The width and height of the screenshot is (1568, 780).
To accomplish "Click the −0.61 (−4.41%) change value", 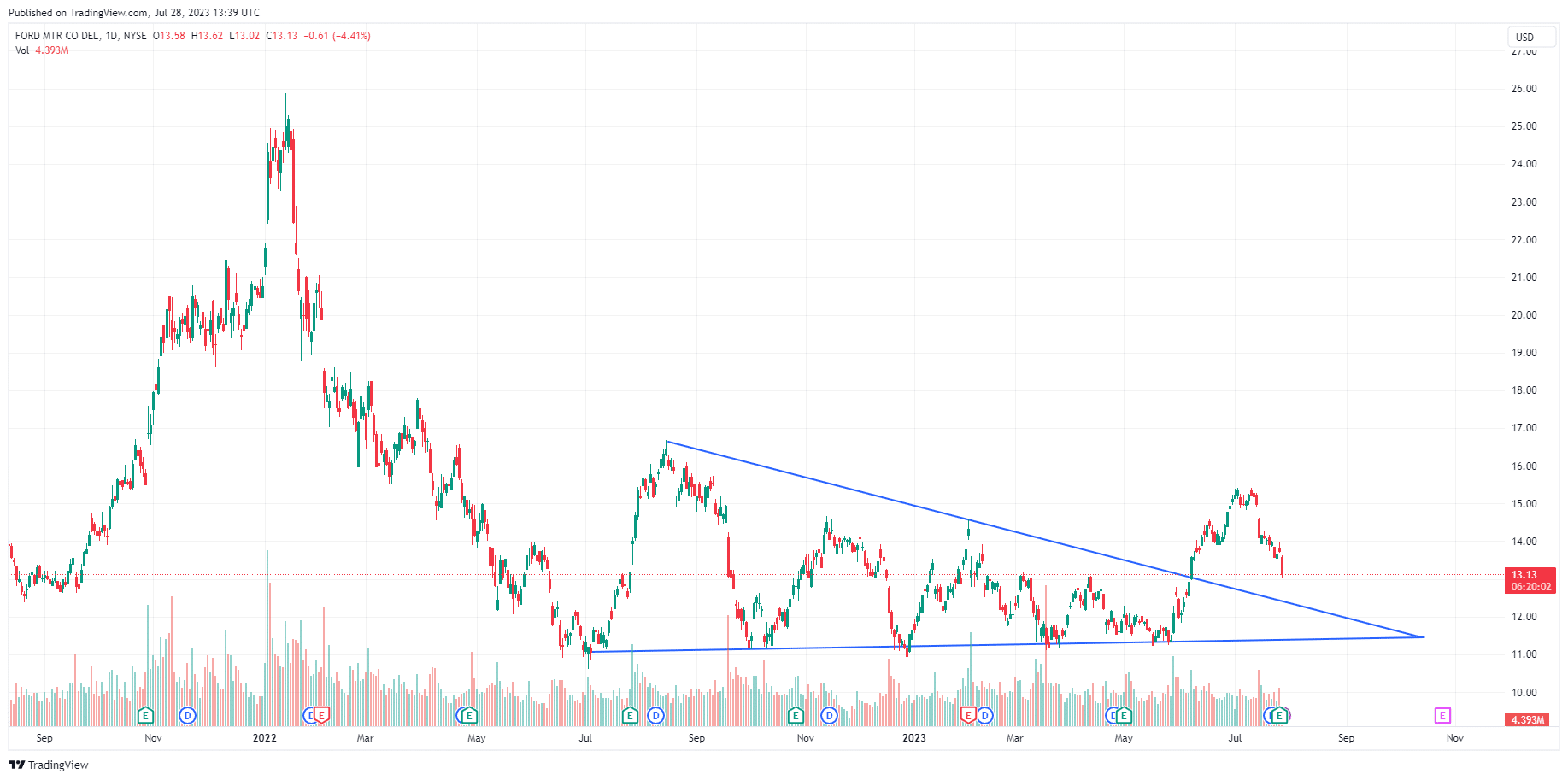I will pyautogui.click(x=338, y=36).
